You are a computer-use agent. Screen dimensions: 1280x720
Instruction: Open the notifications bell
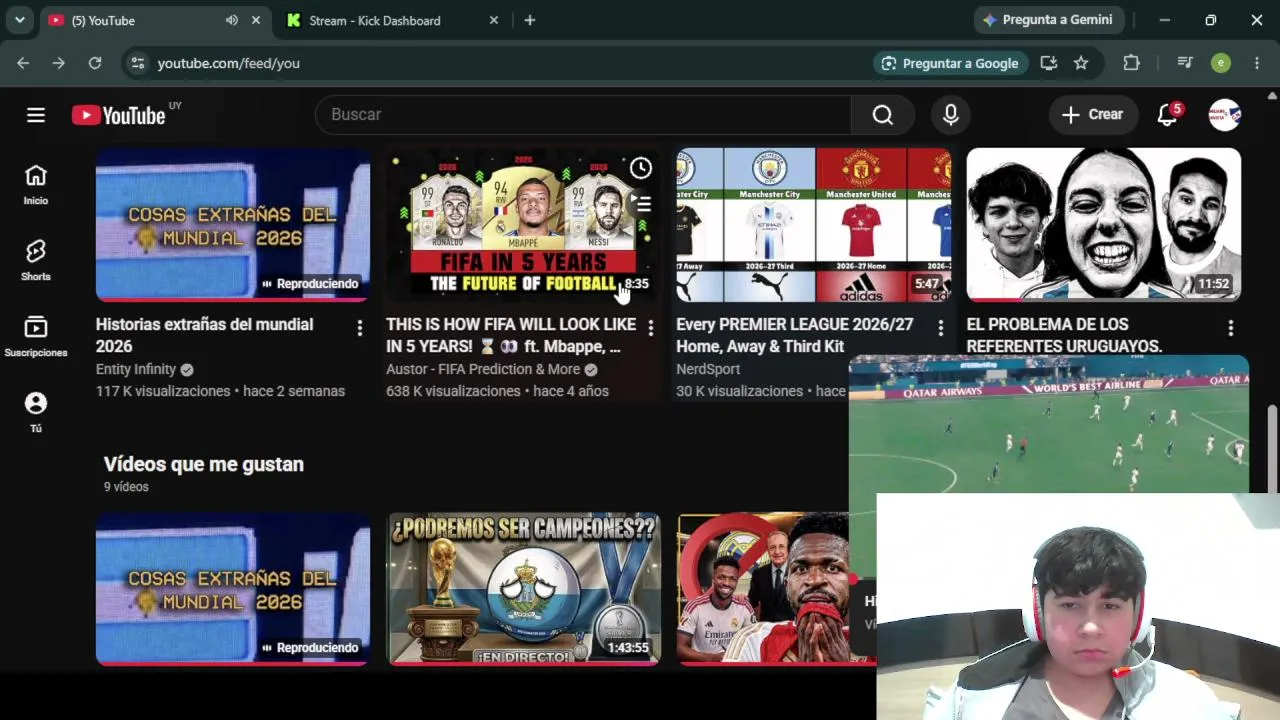(x=1167, y=115)
